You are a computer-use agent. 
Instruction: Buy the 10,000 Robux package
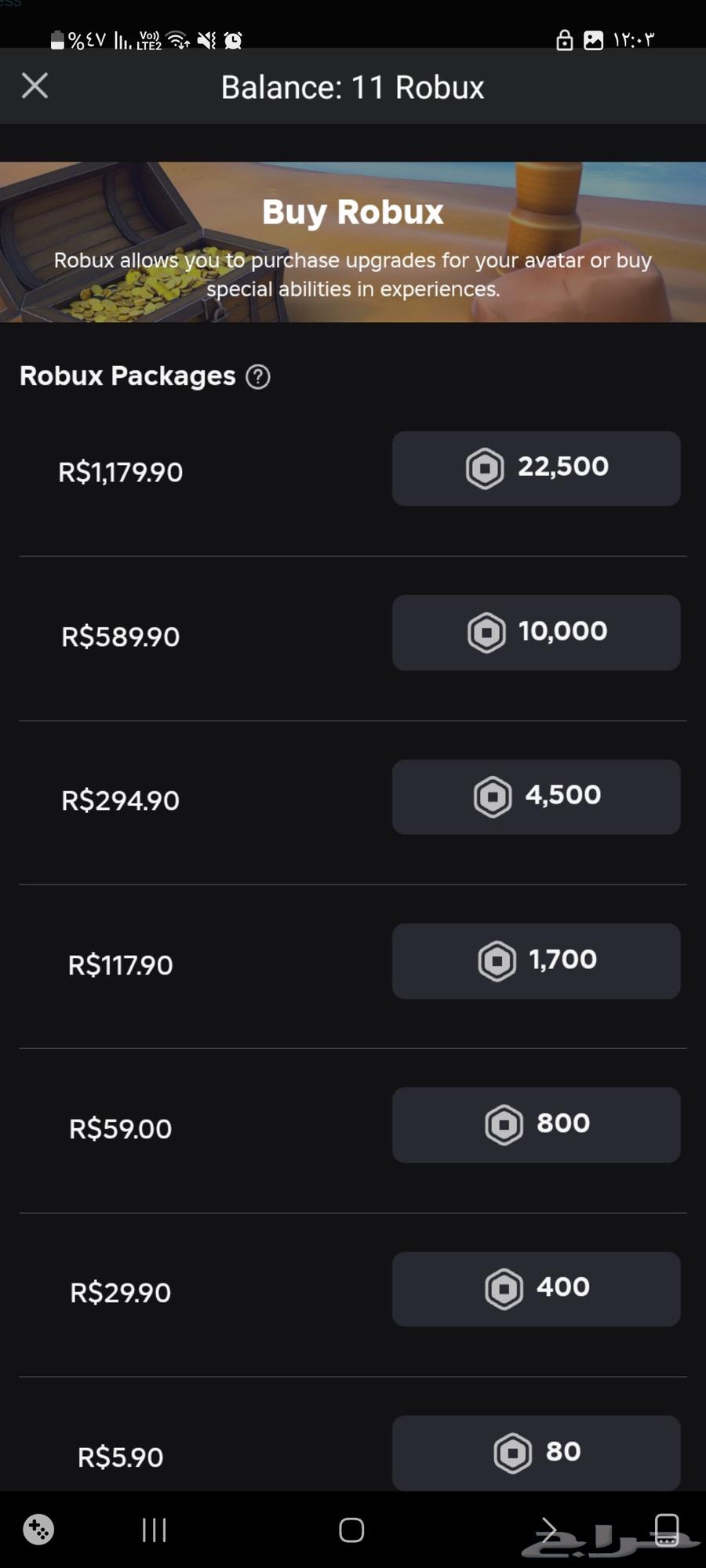click(536, 633)
